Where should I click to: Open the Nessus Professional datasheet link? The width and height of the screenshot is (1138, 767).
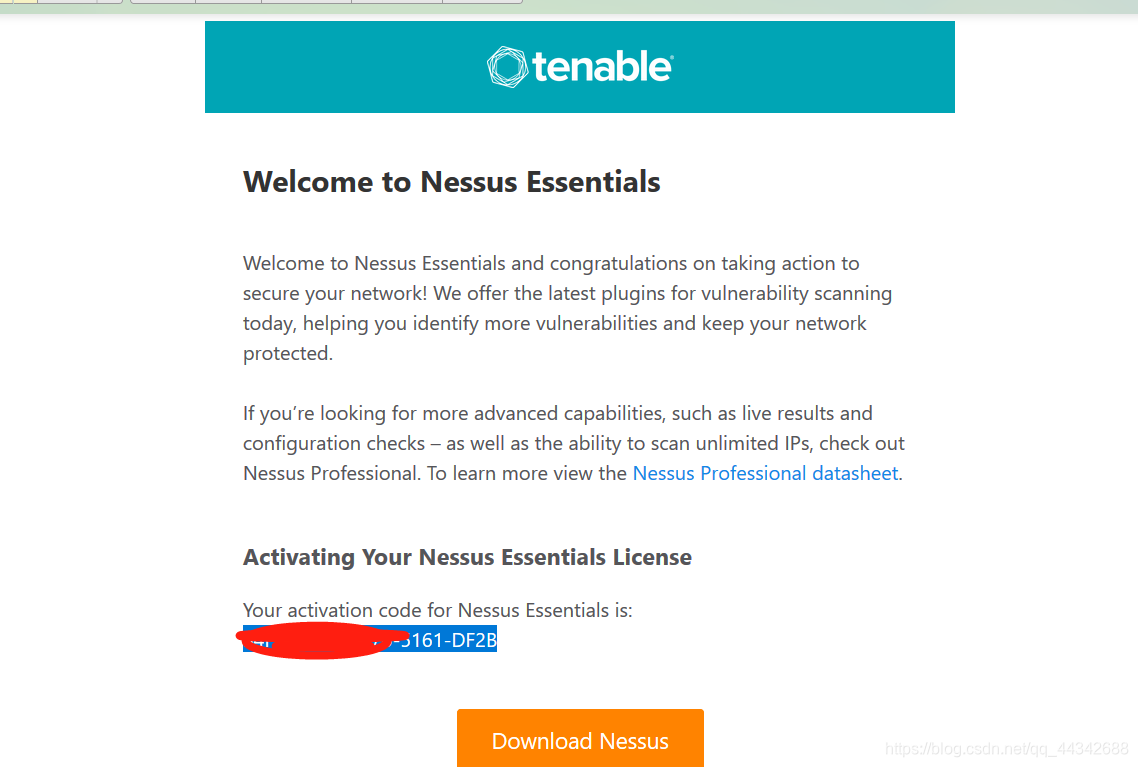764,473
